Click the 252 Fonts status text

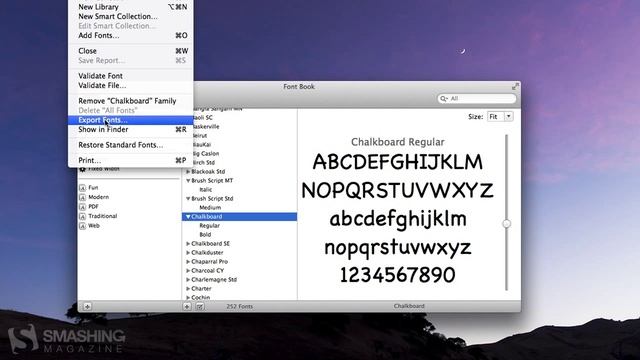pyautogui.click(x=240, y=306)
